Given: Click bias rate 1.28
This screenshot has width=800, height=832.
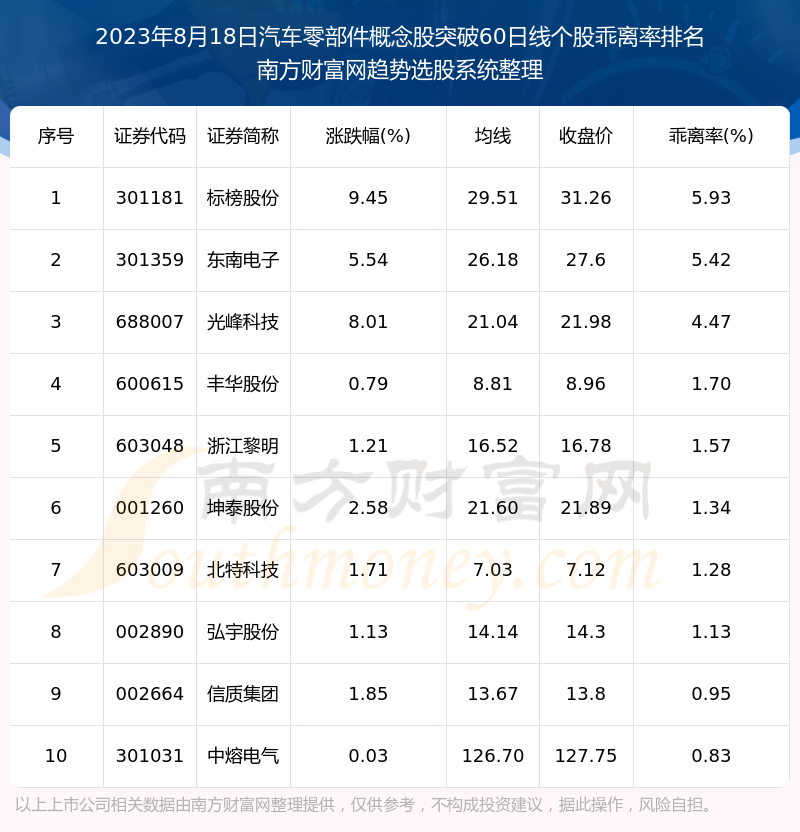Looking at the screenshot, I should (x=711, y=570).
